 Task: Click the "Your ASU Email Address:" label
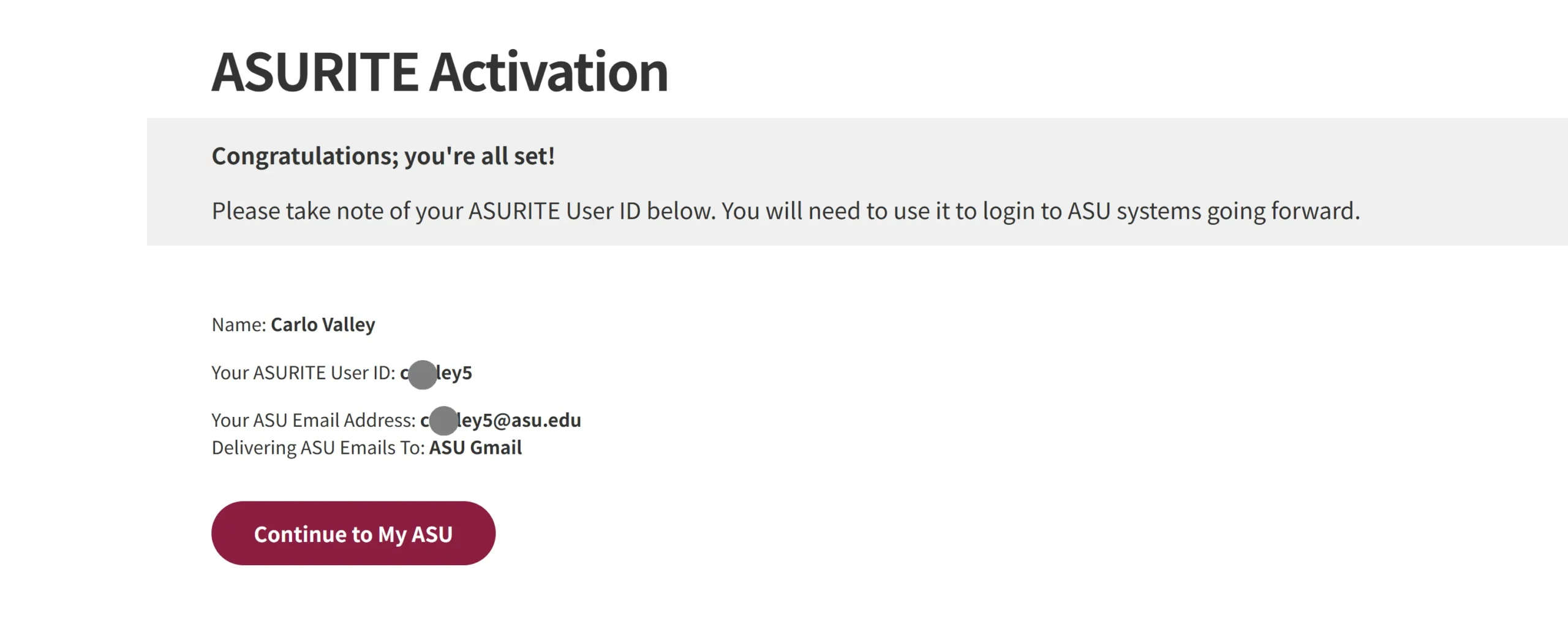click(x=313, y=421)
